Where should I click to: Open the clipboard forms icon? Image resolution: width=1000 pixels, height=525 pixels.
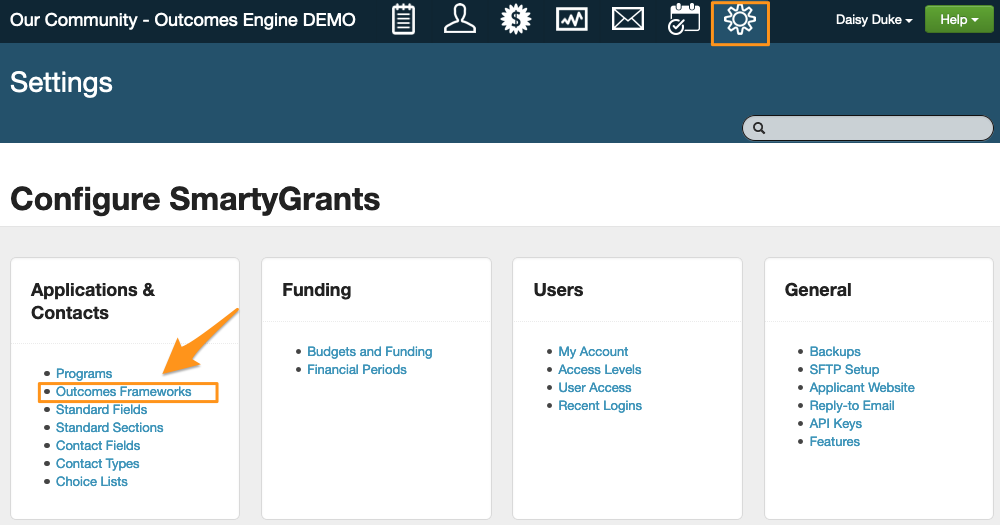pyautogui.click(x=403, y=20)
